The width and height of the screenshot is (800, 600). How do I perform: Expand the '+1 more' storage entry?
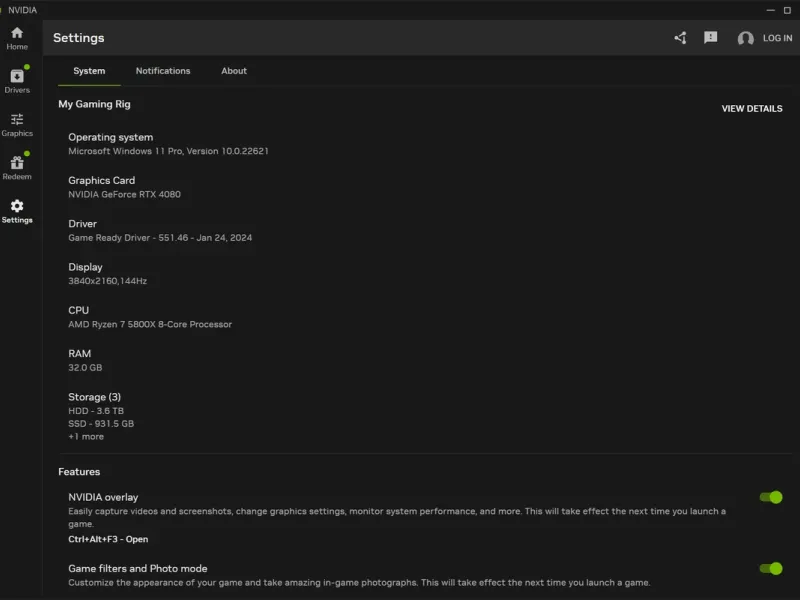click(86, 437)
